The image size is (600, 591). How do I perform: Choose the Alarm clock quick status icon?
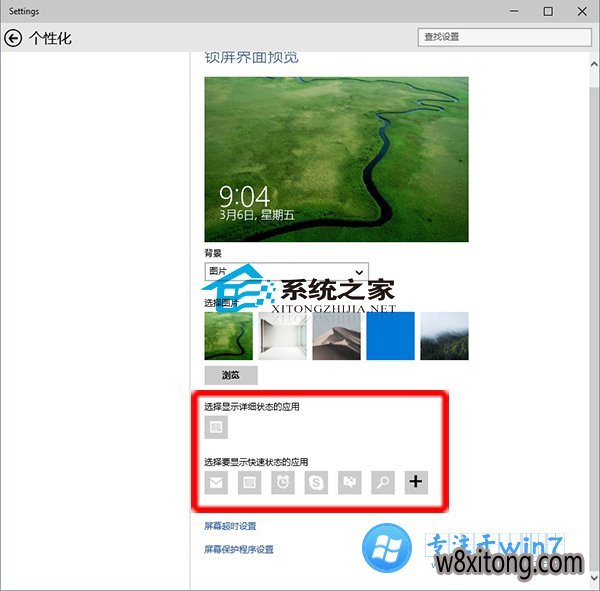(283, 482)
